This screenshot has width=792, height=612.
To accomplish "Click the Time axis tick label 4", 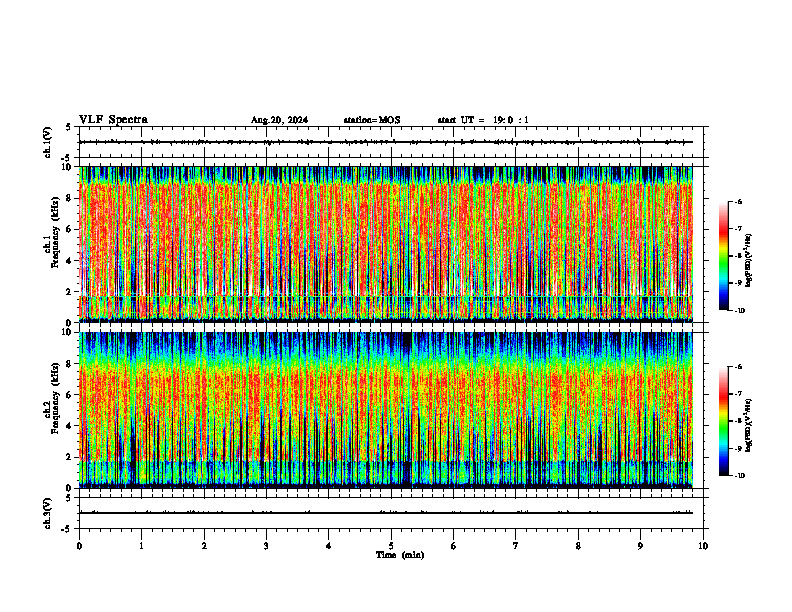I will click(329, 546).
